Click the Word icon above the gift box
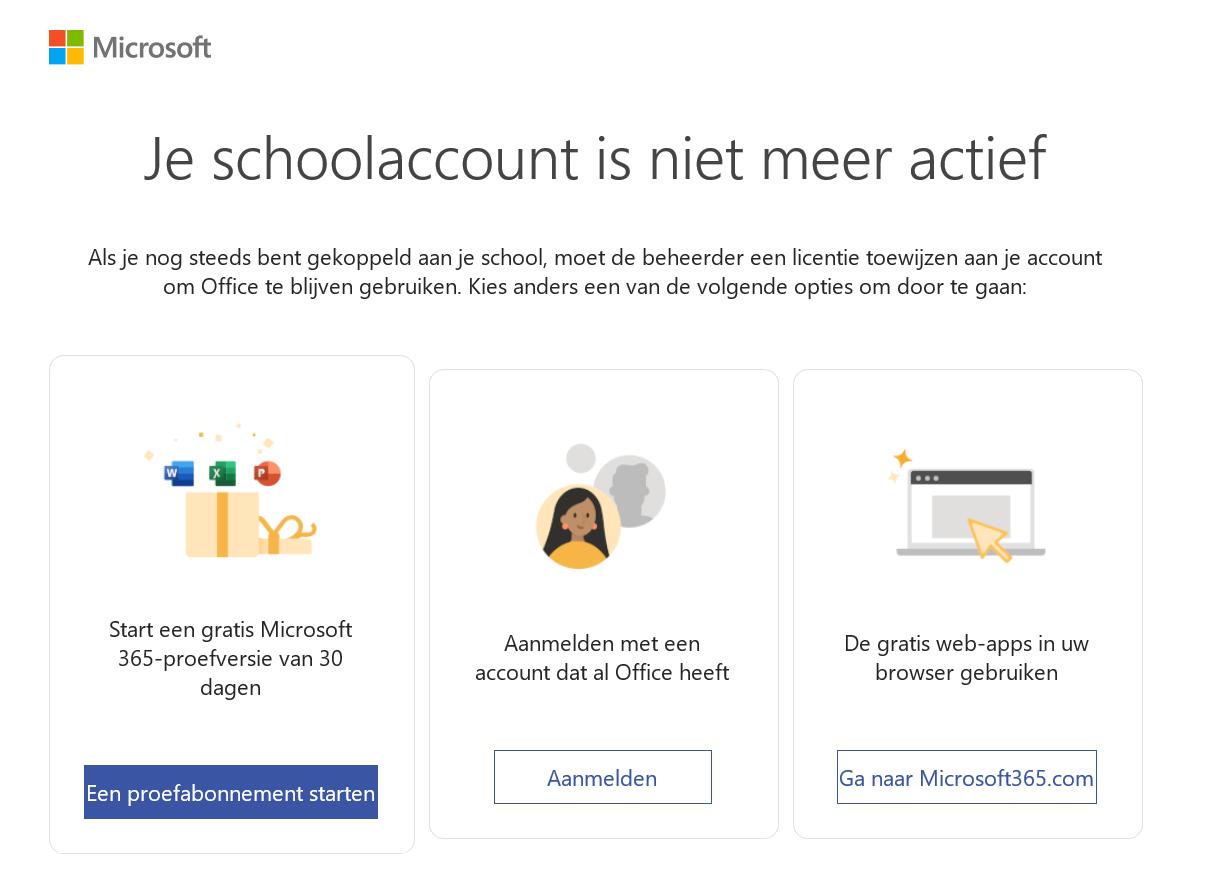1228x888 pixels. (x=179, y=473)
